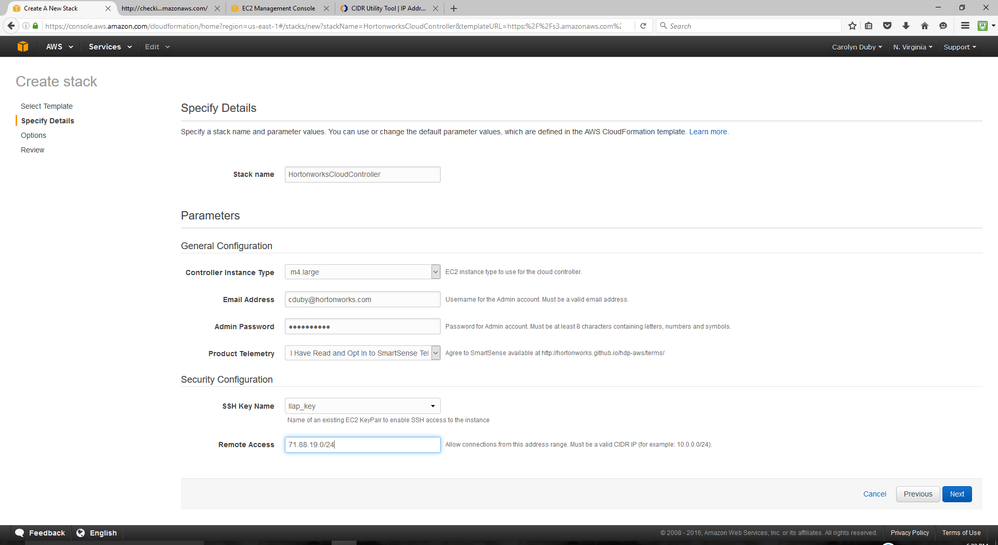Click the Feedback button in footer
Viewport: 998px width, 545px height.
pos(40,533)
